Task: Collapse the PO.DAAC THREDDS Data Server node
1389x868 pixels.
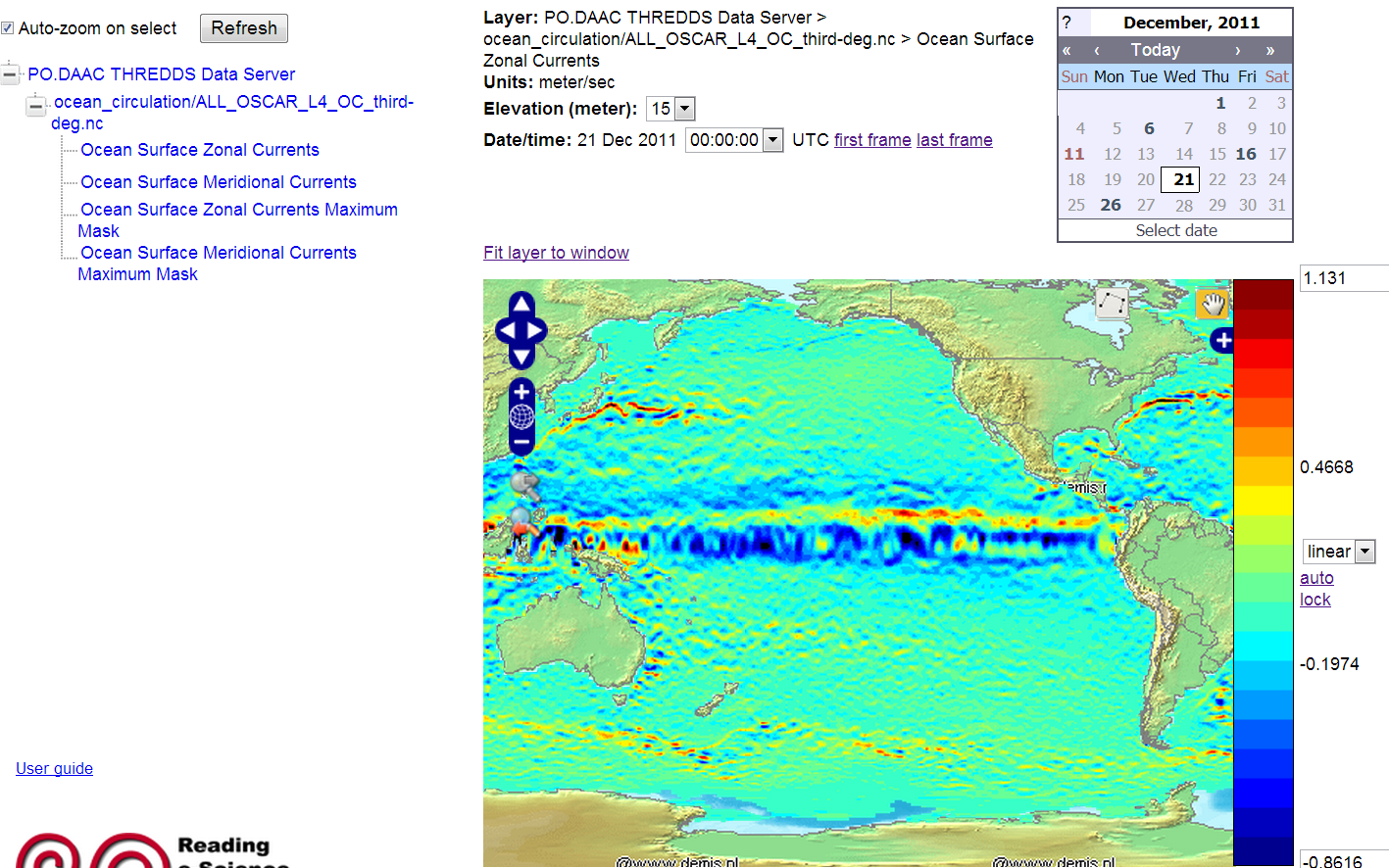Action: [10, 73]
